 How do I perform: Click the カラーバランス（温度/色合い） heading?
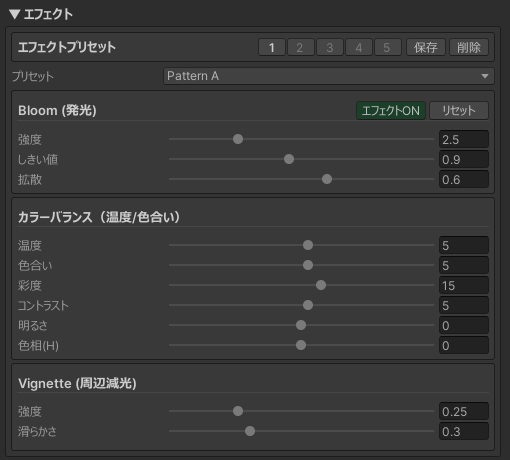[99, 217]
